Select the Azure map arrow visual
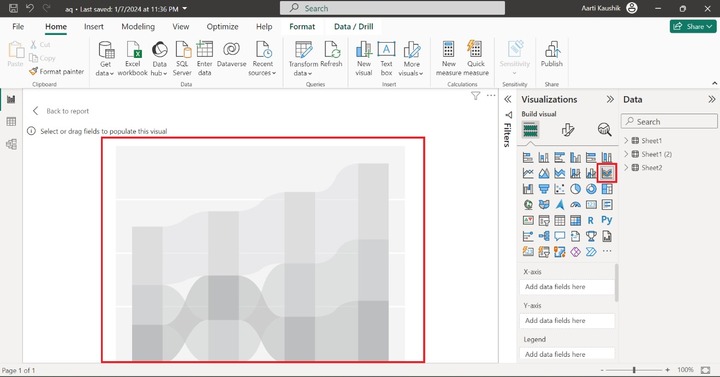720x377 pixels. pos(559,205)
